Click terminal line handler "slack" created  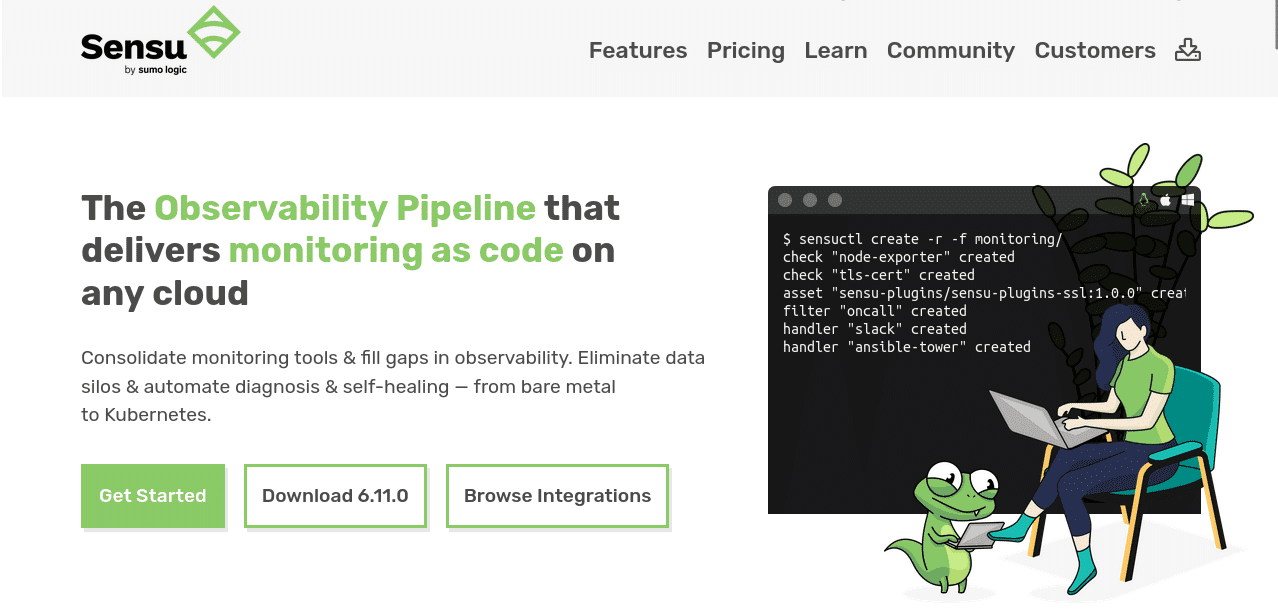(875, 329)
